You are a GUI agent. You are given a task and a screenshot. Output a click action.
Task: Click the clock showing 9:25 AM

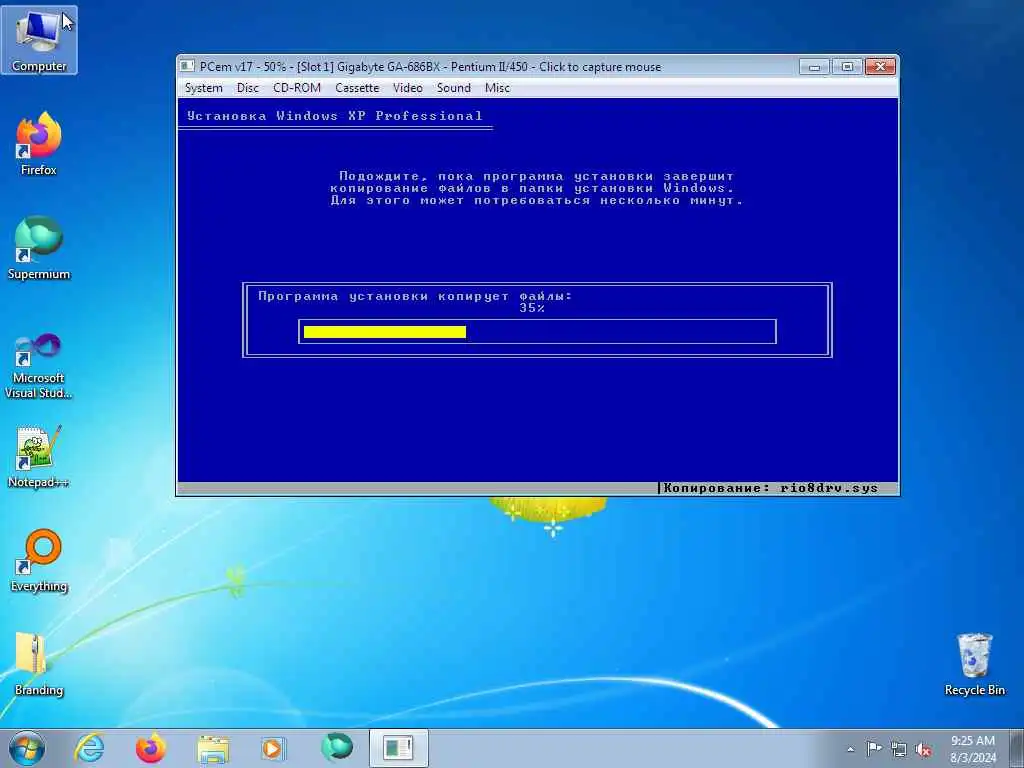point(972,749)
